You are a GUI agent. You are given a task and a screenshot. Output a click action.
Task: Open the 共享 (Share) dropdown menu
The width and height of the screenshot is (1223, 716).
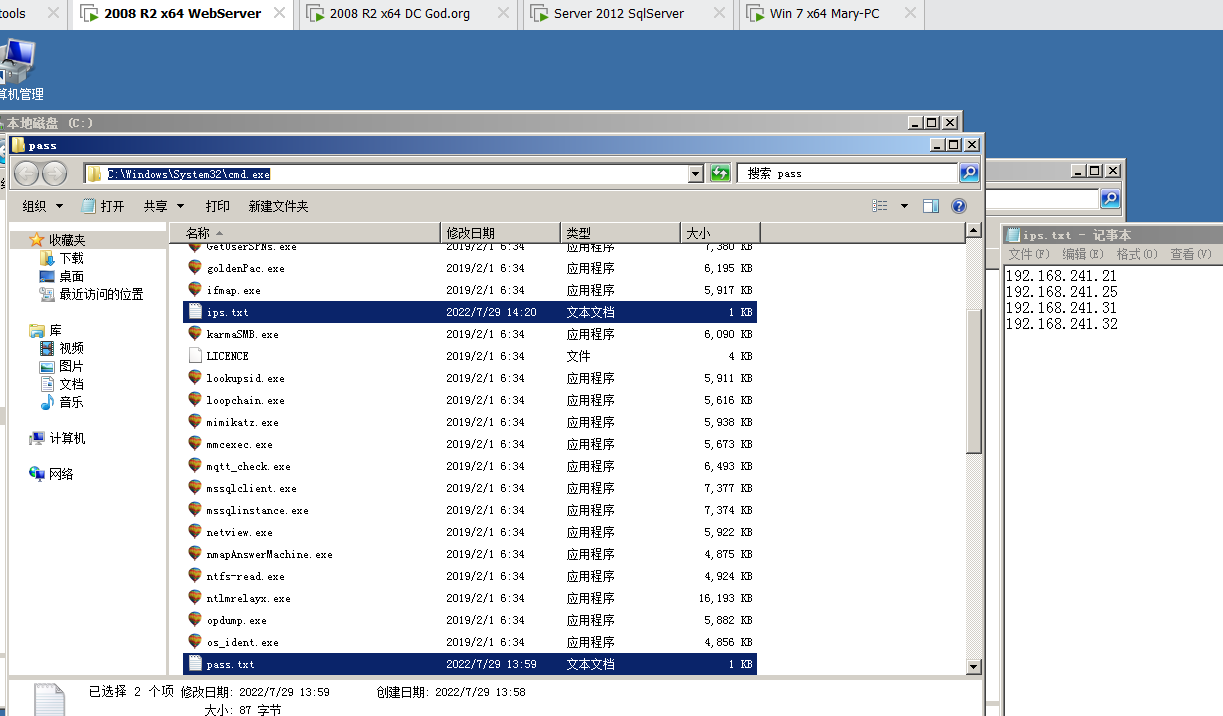(163, 206)
